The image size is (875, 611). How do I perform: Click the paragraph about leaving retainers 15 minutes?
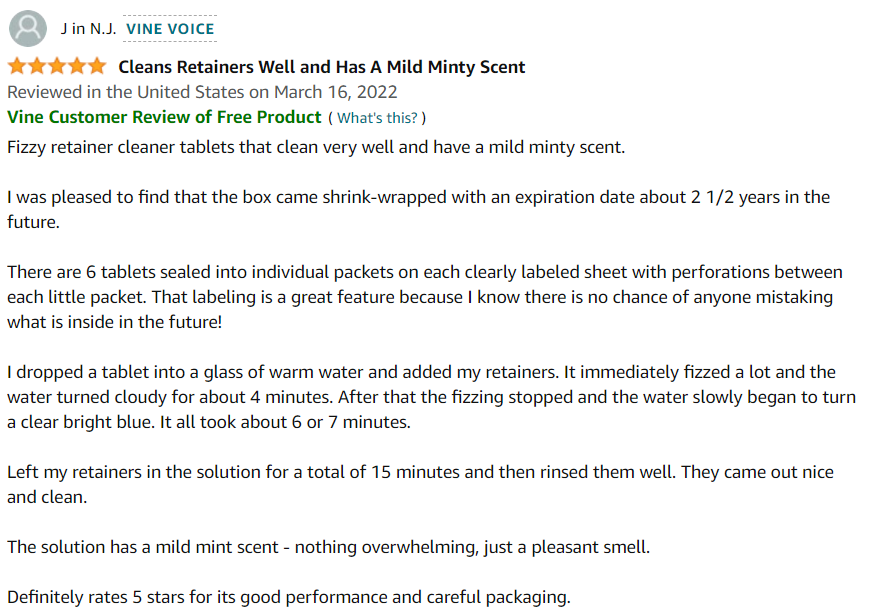point(420,483)
